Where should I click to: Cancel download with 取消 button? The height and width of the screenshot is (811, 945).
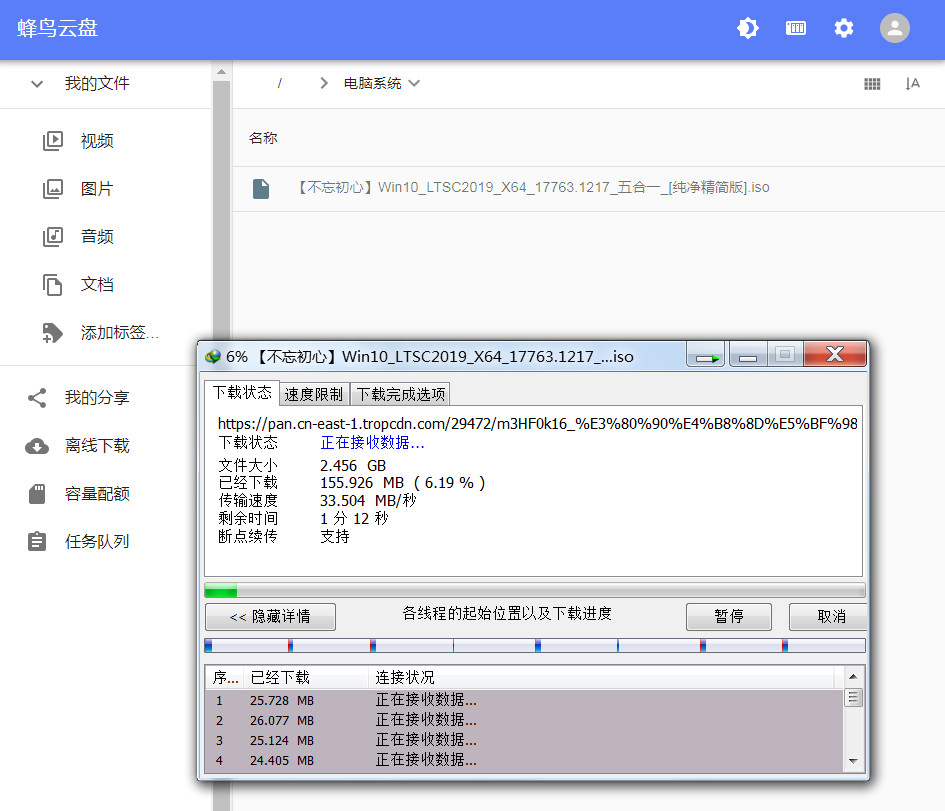829,617
